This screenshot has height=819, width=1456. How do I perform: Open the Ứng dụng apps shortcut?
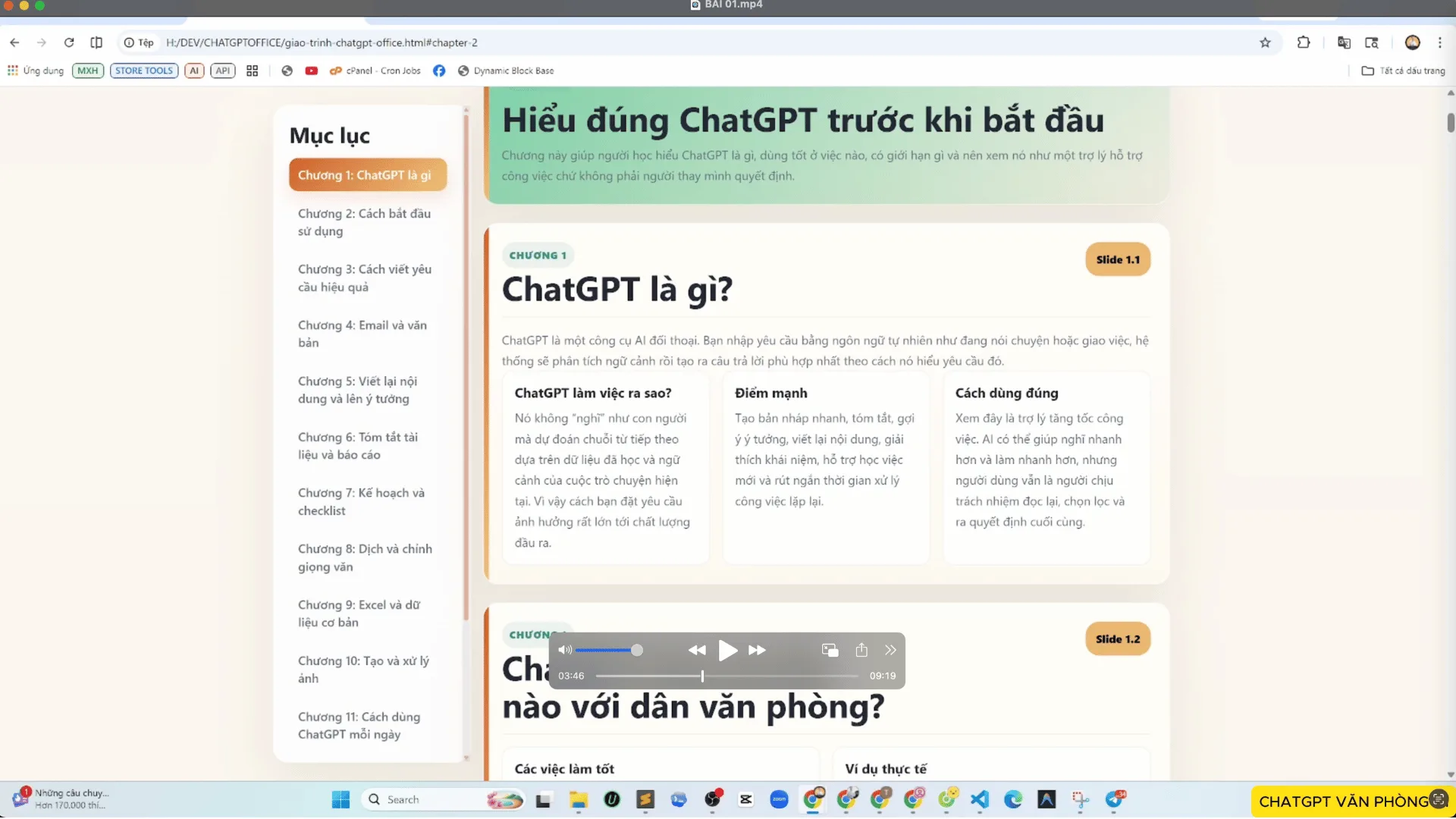click(x=36, y=71)
